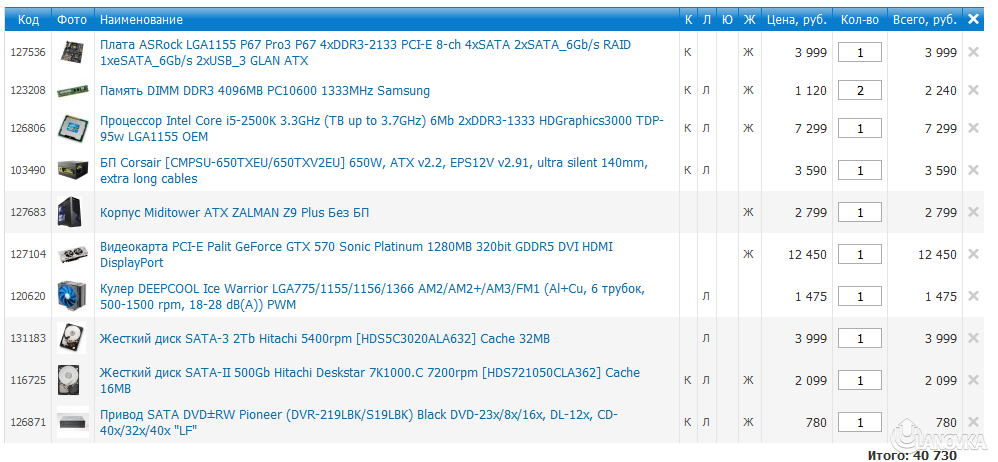Image resolution: width=998 pixels, height=462 pixels.
Task: Open Palit GeForce video card photo
Action: 72,254
